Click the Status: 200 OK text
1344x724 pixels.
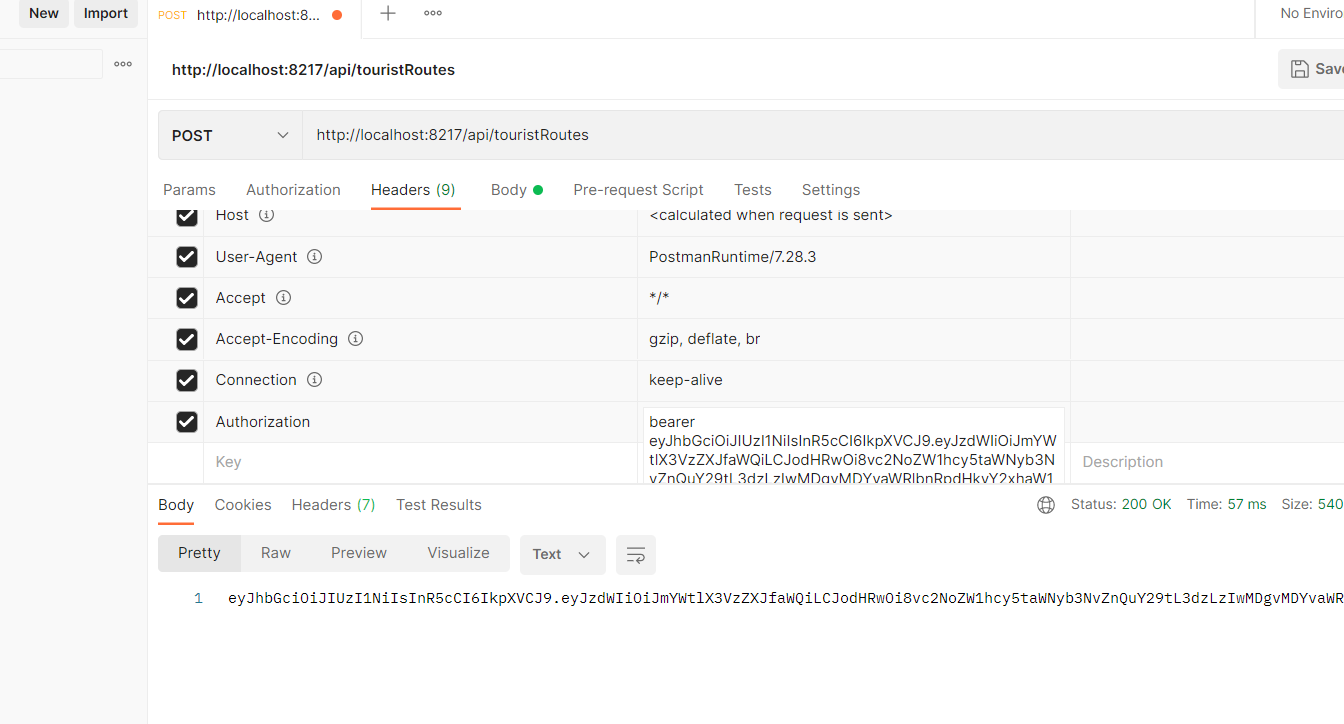click(1121, 504)
